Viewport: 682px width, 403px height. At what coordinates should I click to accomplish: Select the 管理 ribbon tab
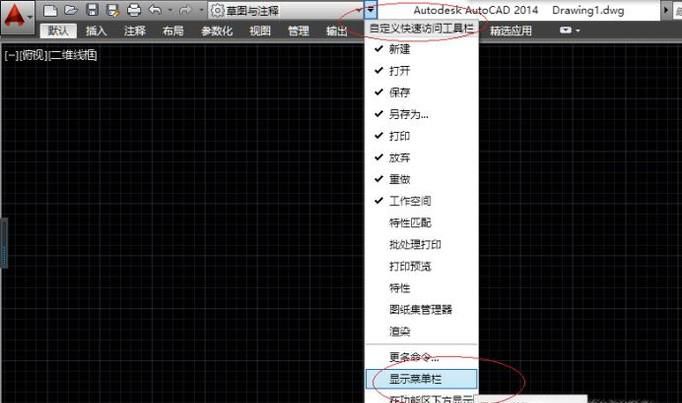click(x=298, y=31)
